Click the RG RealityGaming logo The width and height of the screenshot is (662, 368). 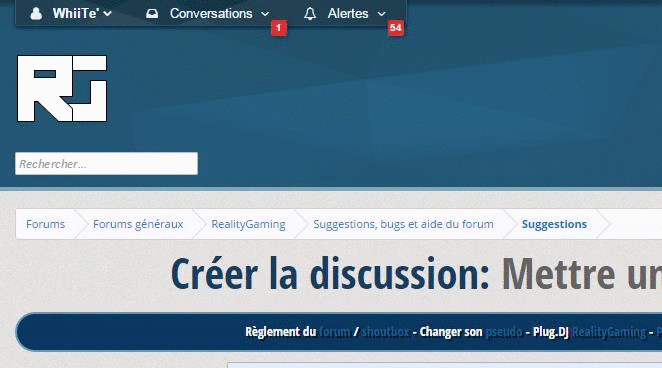click(x=62, y=89)
